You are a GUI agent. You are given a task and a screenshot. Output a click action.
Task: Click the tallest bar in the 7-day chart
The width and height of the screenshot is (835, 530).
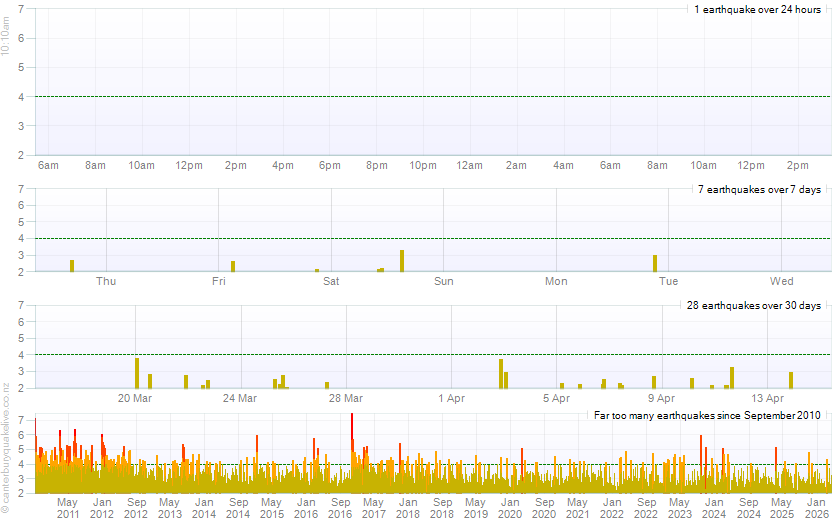[x=402, y=261]
